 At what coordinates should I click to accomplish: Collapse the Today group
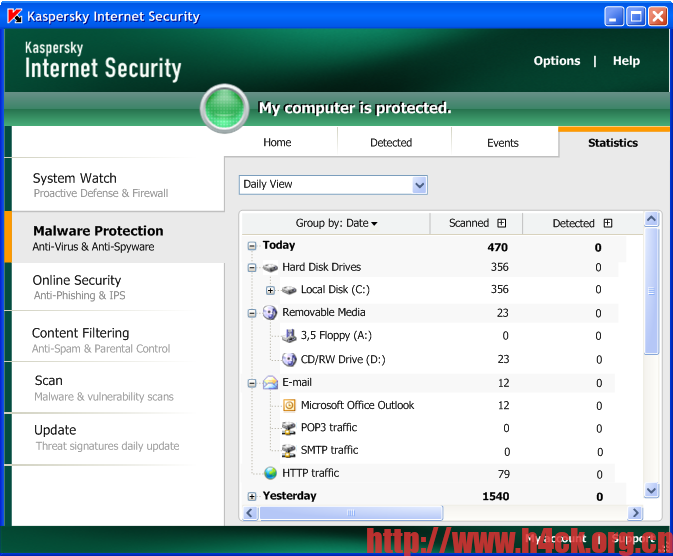(252, 246)
